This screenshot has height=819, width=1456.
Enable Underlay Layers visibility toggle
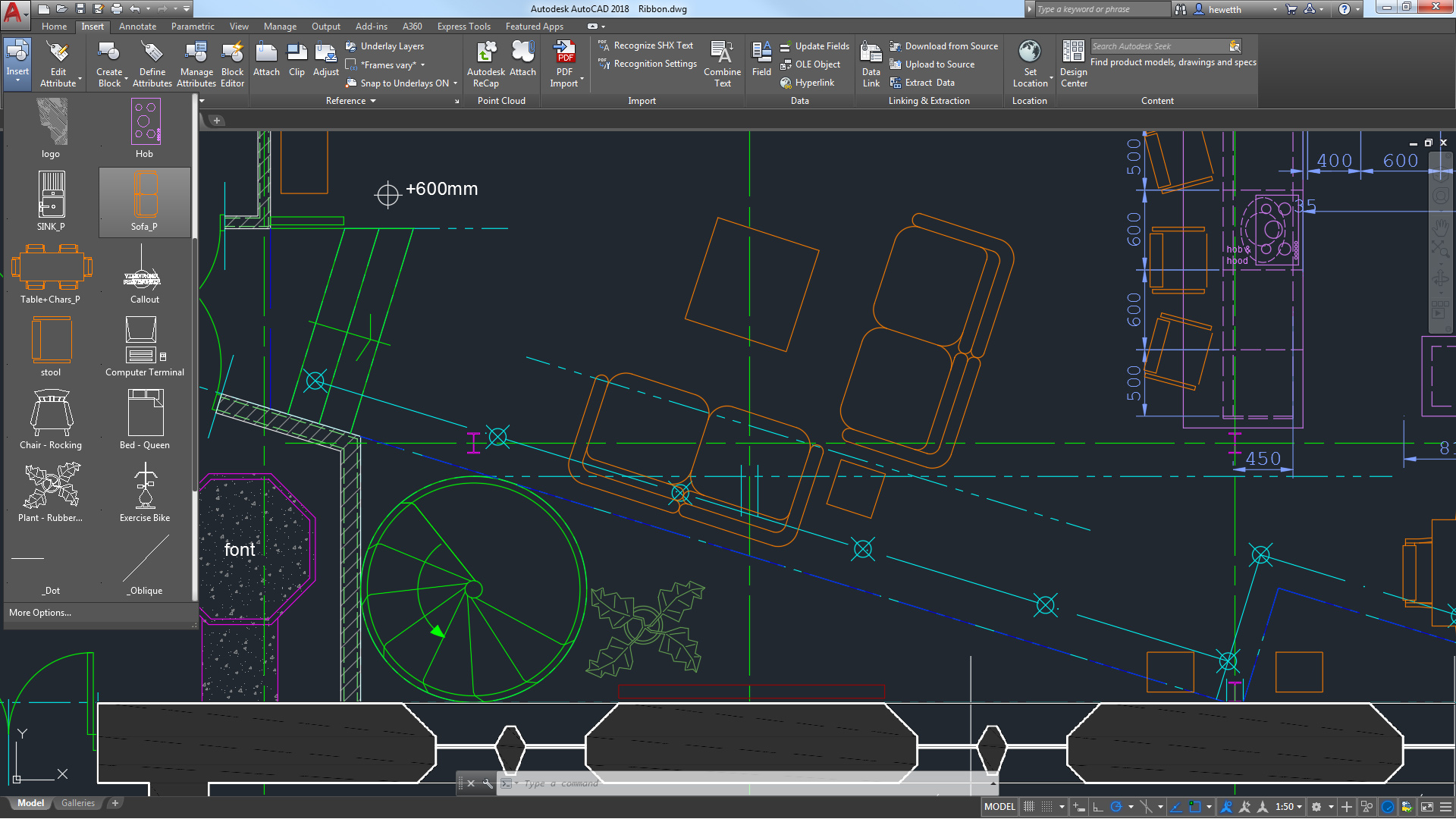pyautogui.click(x=391, y=46)
